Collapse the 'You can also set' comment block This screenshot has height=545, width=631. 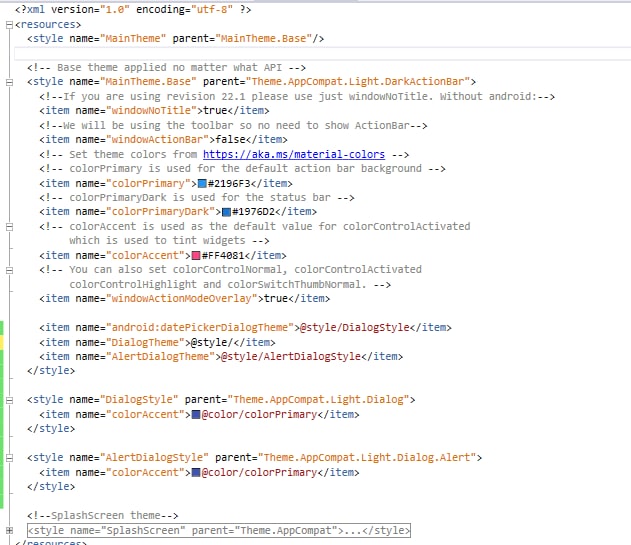pyautogui.click(x=9, y=270)
